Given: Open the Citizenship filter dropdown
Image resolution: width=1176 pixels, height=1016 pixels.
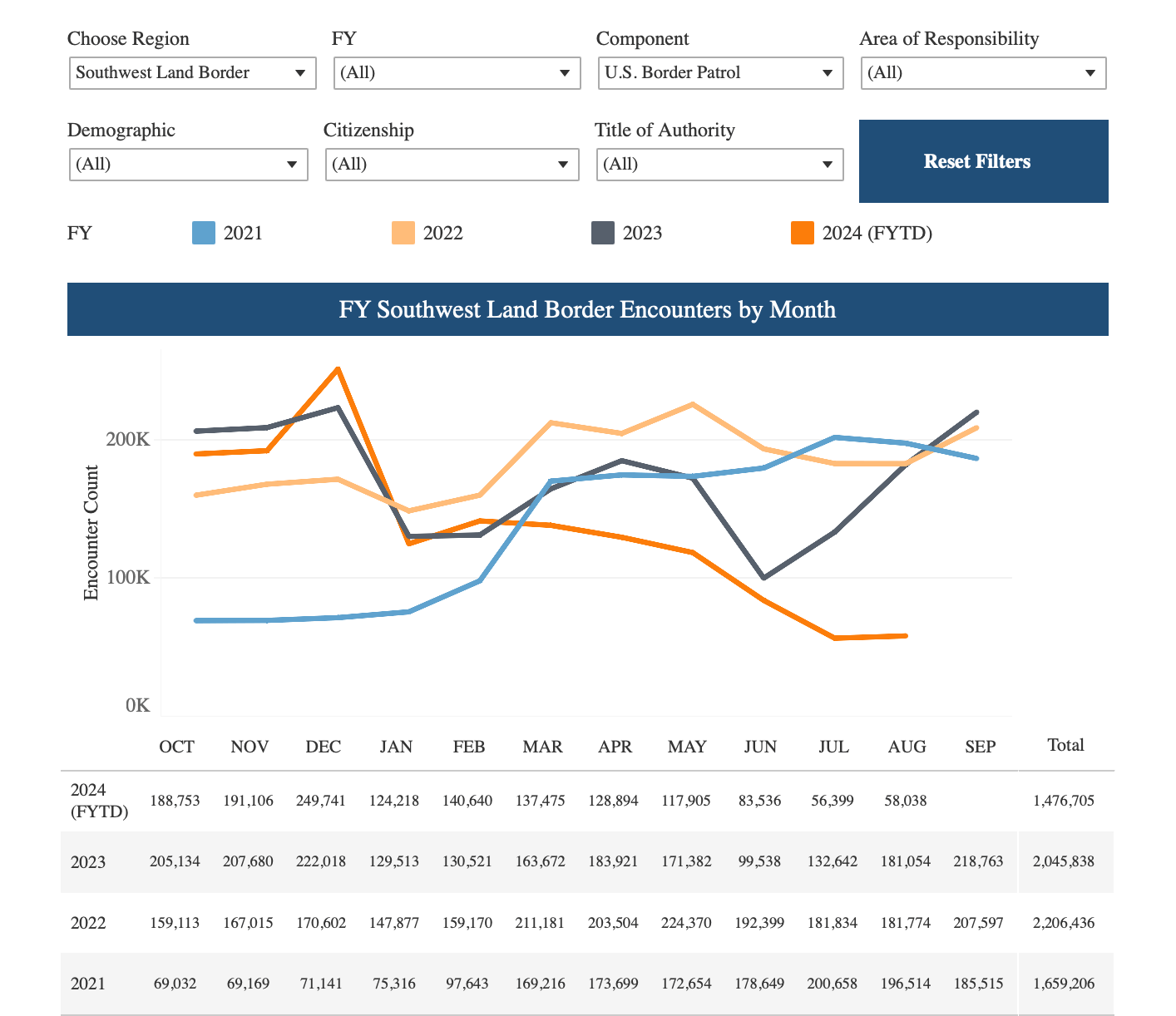Looking at the screenshot, I should 452,165.
